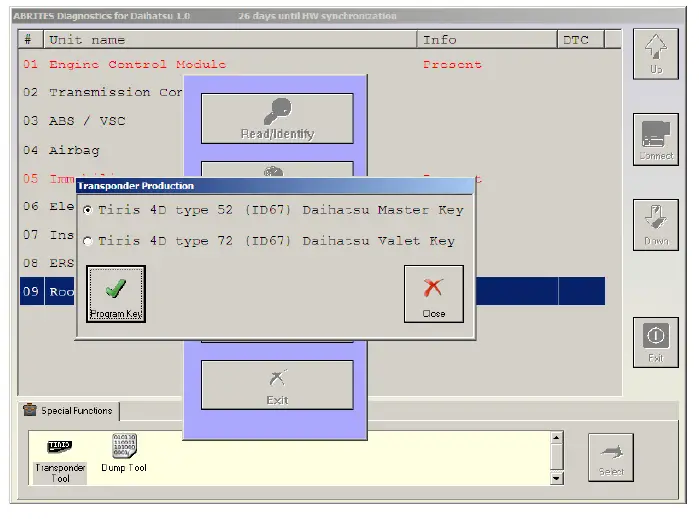Select row 03 ABS / VSC
Image resolution: width=699 pixels, height=519 pixels.
102,121
